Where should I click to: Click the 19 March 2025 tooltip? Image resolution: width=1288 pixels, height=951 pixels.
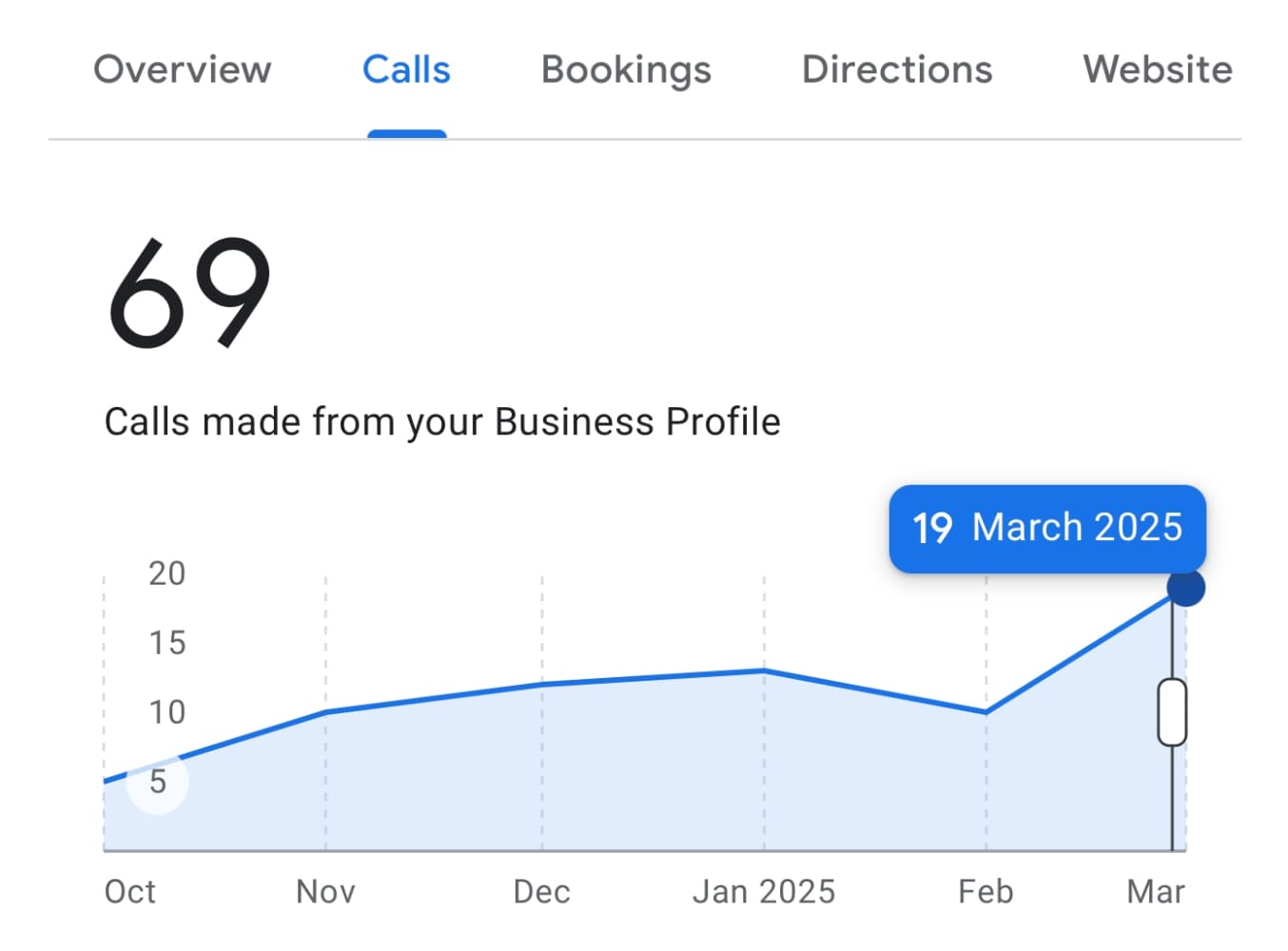[x=1046, y=528]
